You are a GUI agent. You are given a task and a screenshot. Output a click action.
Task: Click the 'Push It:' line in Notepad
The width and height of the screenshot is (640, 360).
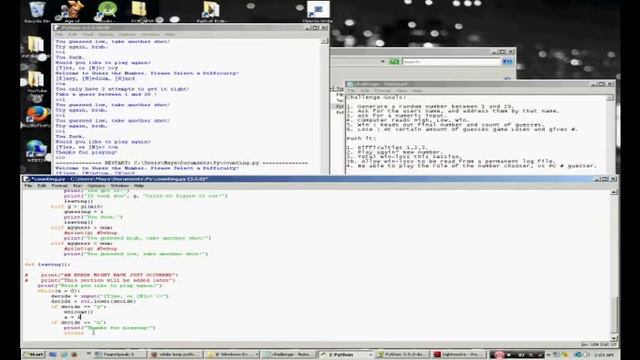click(x=360, y=138)
